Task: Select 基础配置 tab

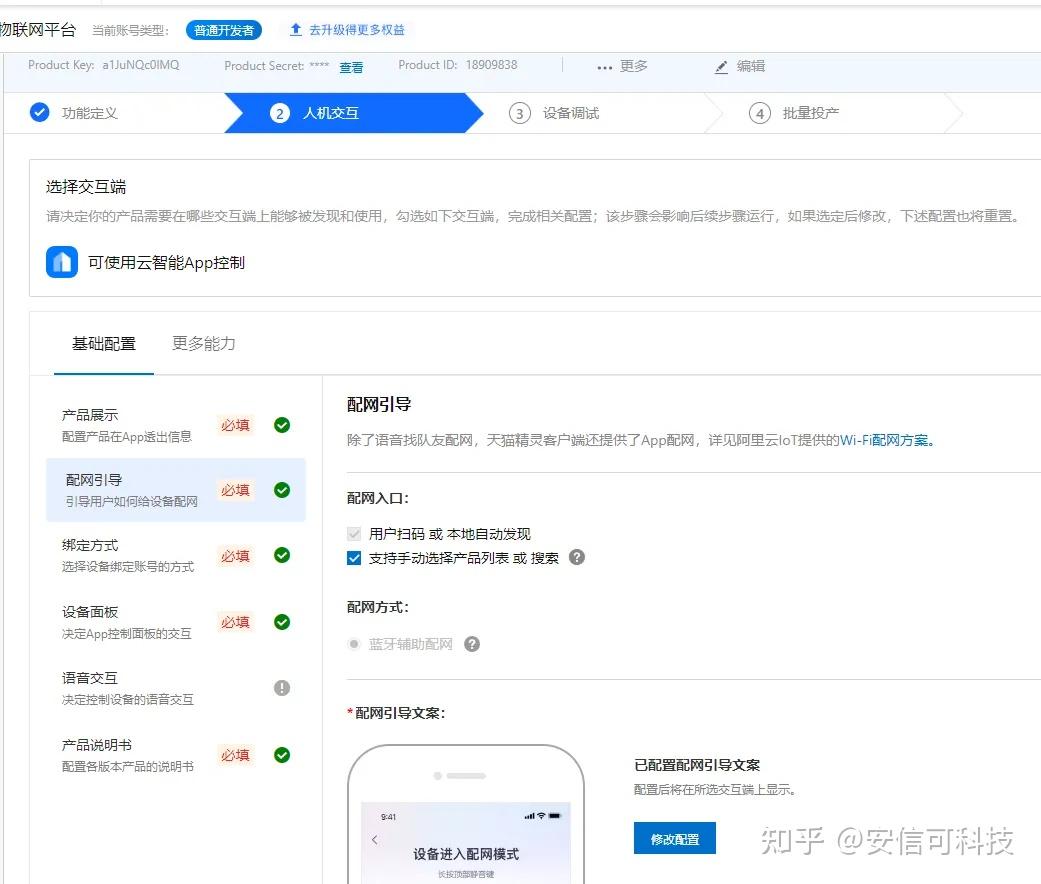Action: tap(104, 344)
